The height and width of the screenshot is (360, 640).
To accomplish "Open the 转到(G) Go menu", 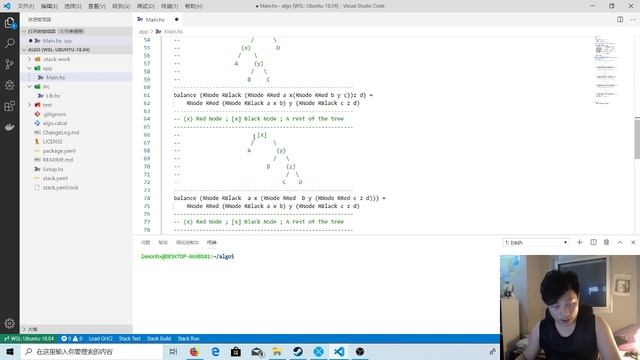I will coord(121,6).
